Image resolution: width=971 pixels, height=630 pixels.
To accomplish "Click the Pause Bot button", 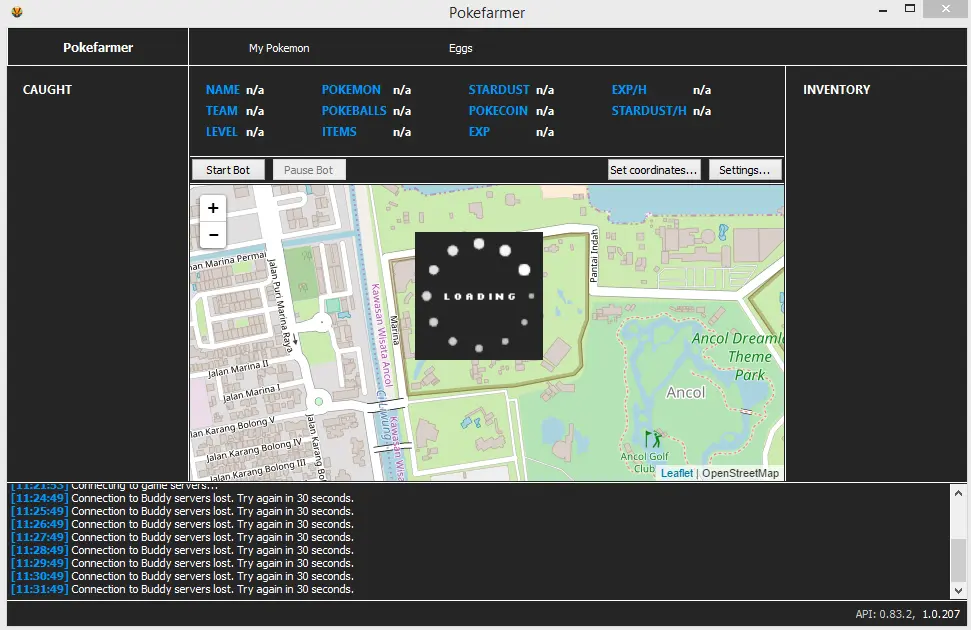I will point(308,170).
